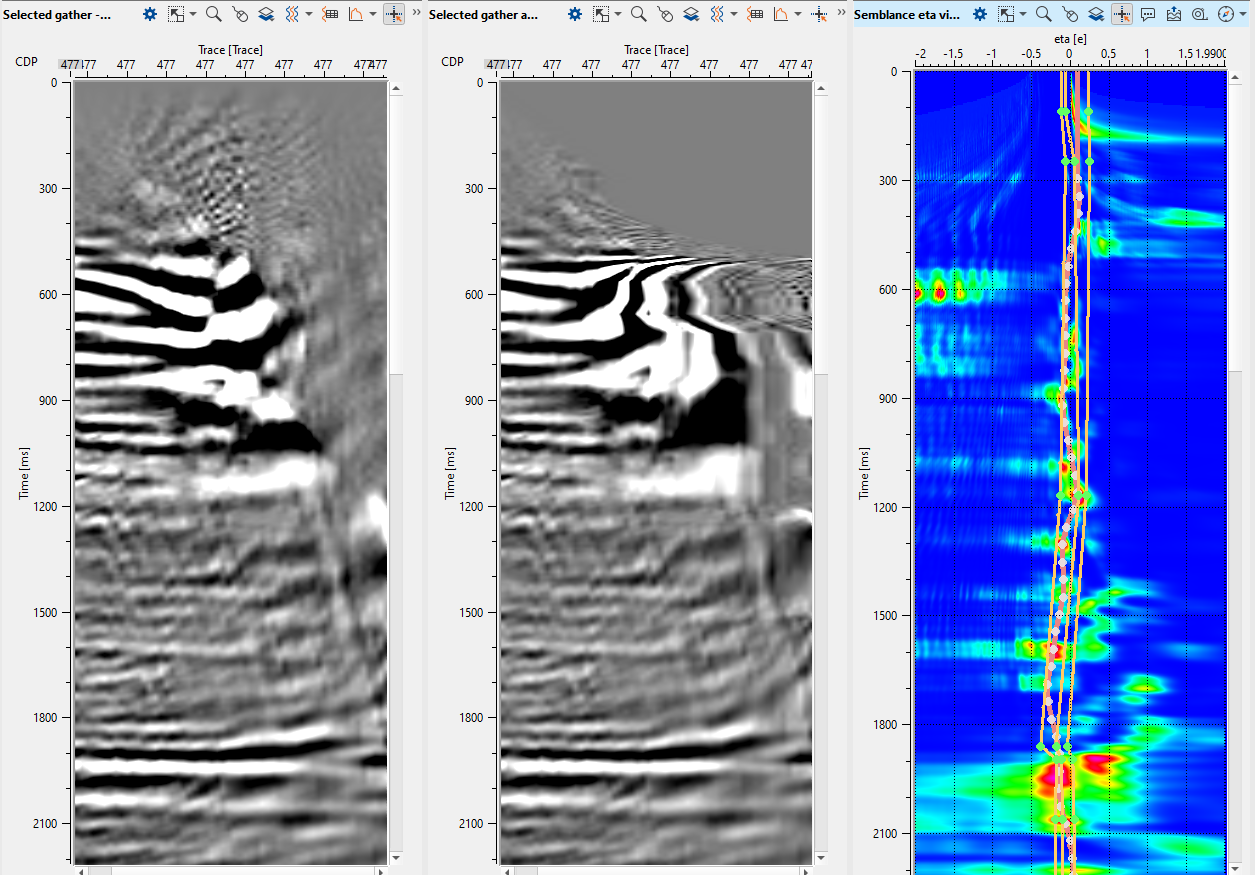Open layers icon in second Selected gather panel
Screen dimensions: 1255x875
(x=691, y=14)
